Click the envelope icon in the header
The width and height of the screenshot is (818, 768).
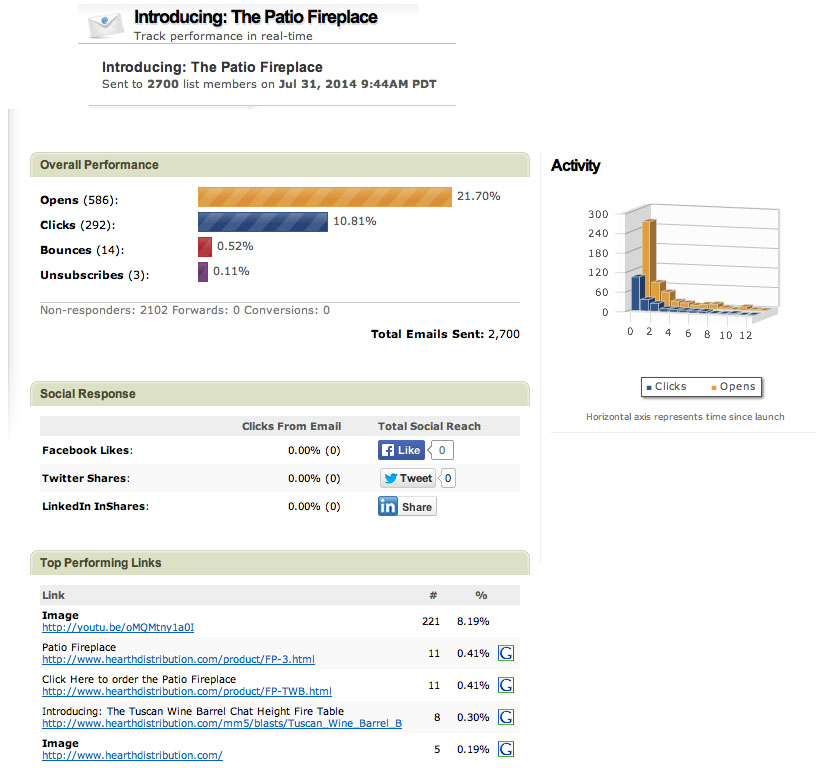tap(107, 25)
